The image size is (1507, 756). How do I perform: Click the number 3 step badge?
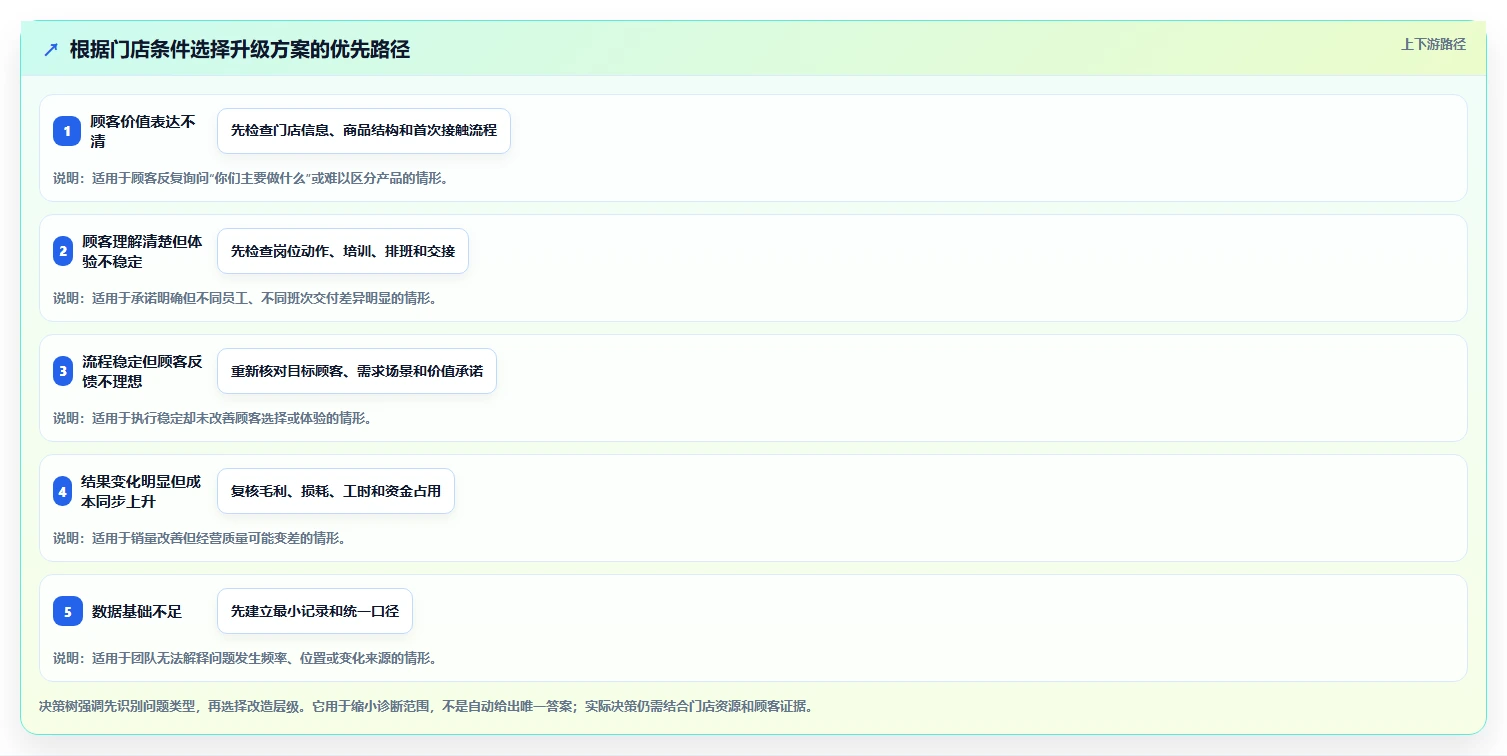click(x=63, y=371)
